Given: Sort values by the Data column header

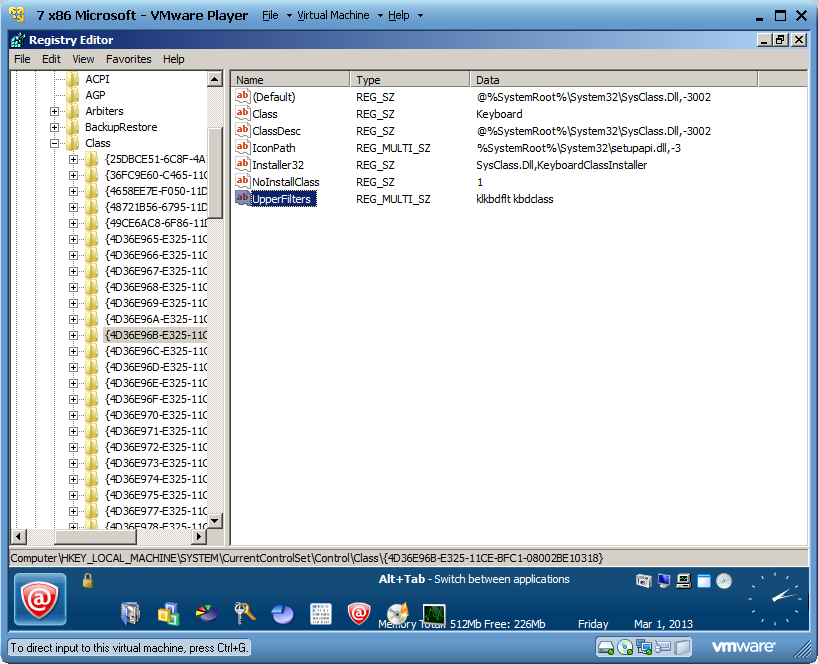Looking at the screenshot, I should 614,80.
